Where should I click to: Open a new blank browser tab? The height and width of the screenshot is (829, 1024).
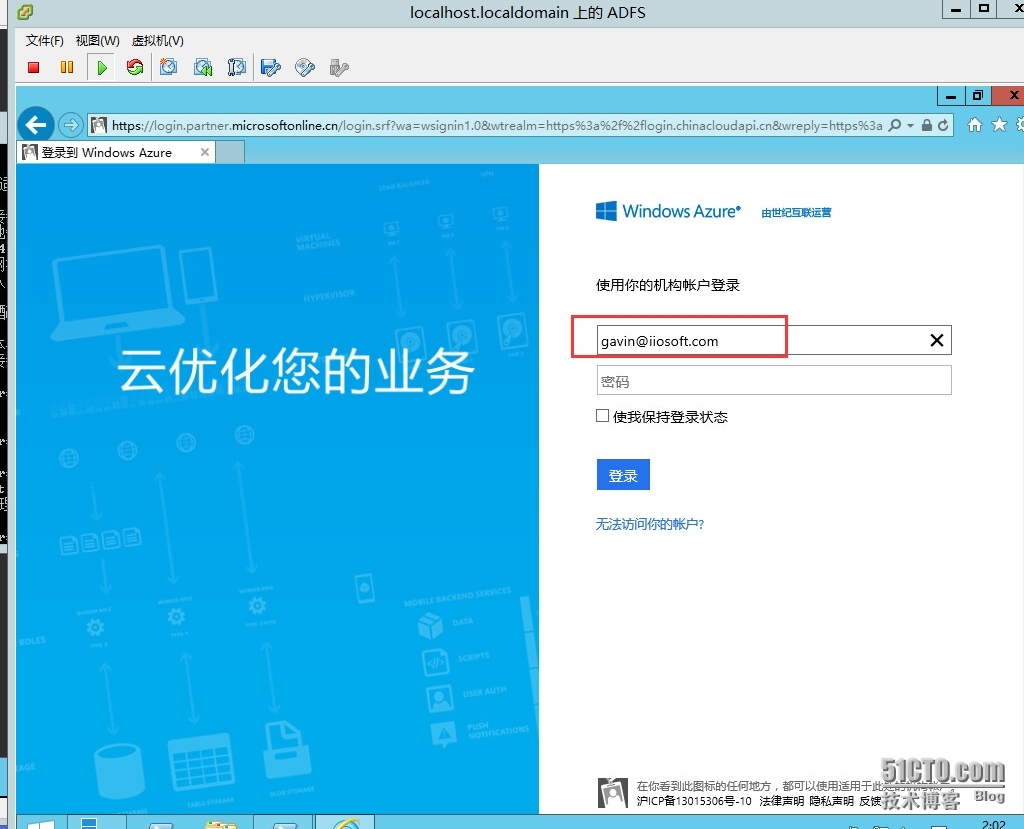pyautogui.click(x=230, y=152)
